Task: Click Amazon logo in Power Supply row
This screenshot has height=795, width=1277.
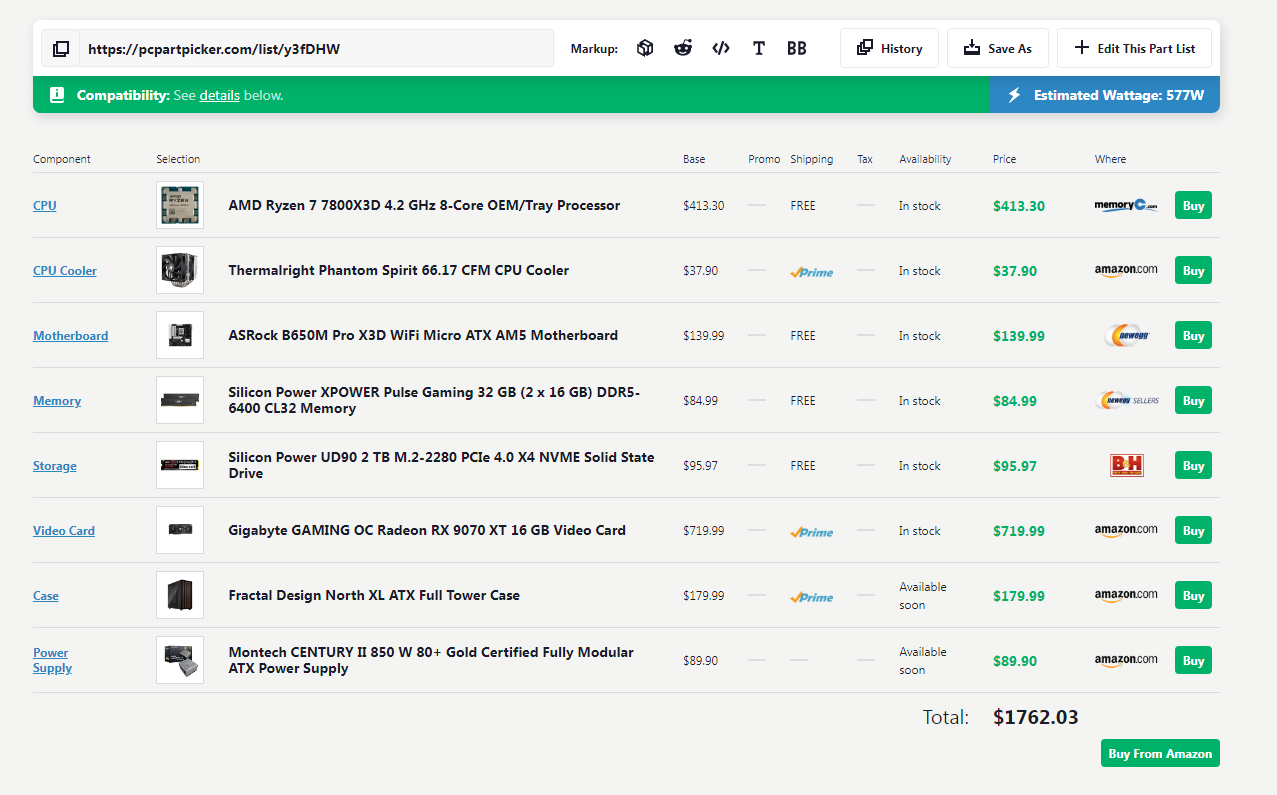Action: tap(1126, 660)
